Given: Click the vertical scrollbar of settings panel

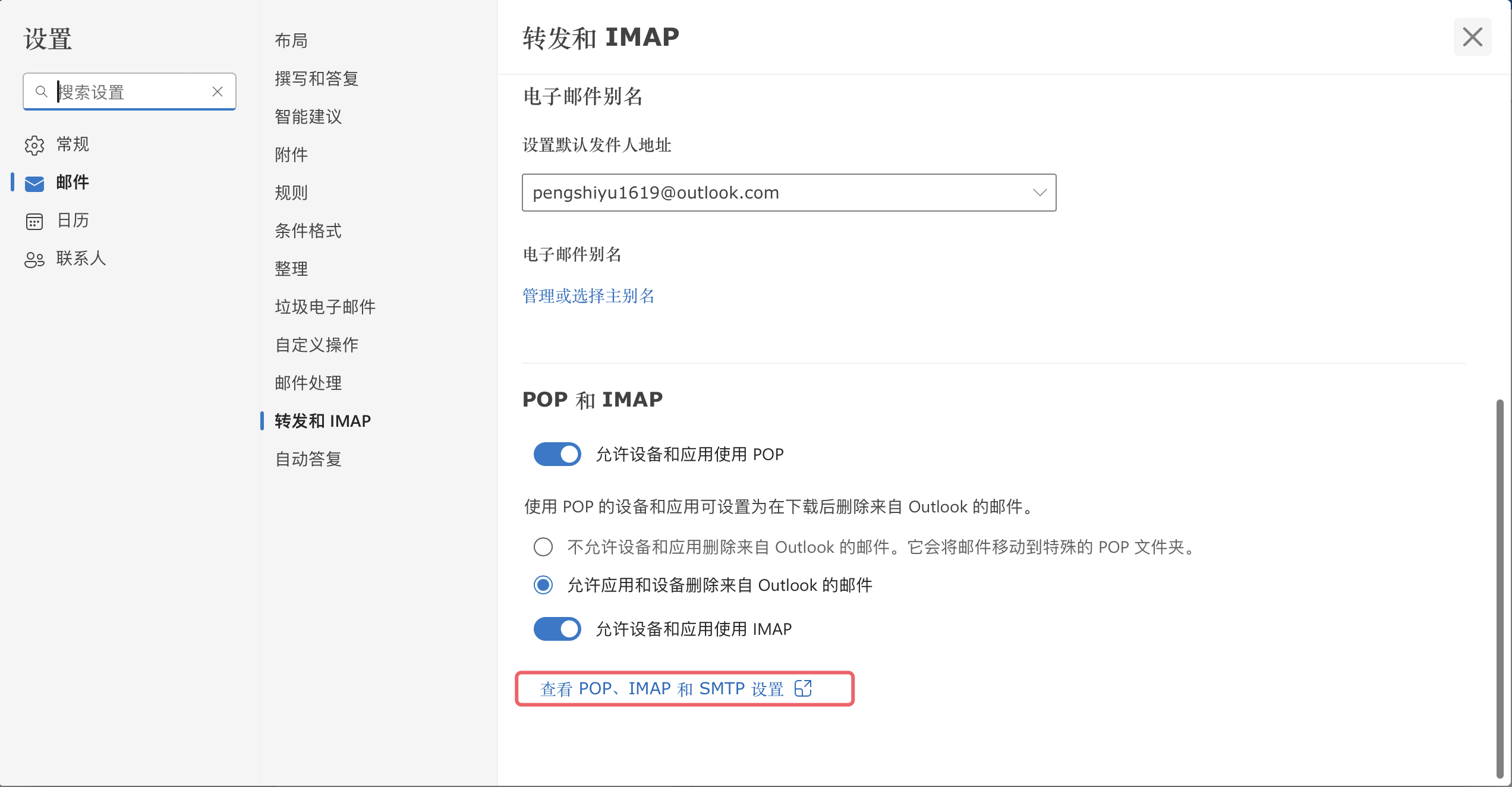Looking at the screenshot, I should point(1500,588).
